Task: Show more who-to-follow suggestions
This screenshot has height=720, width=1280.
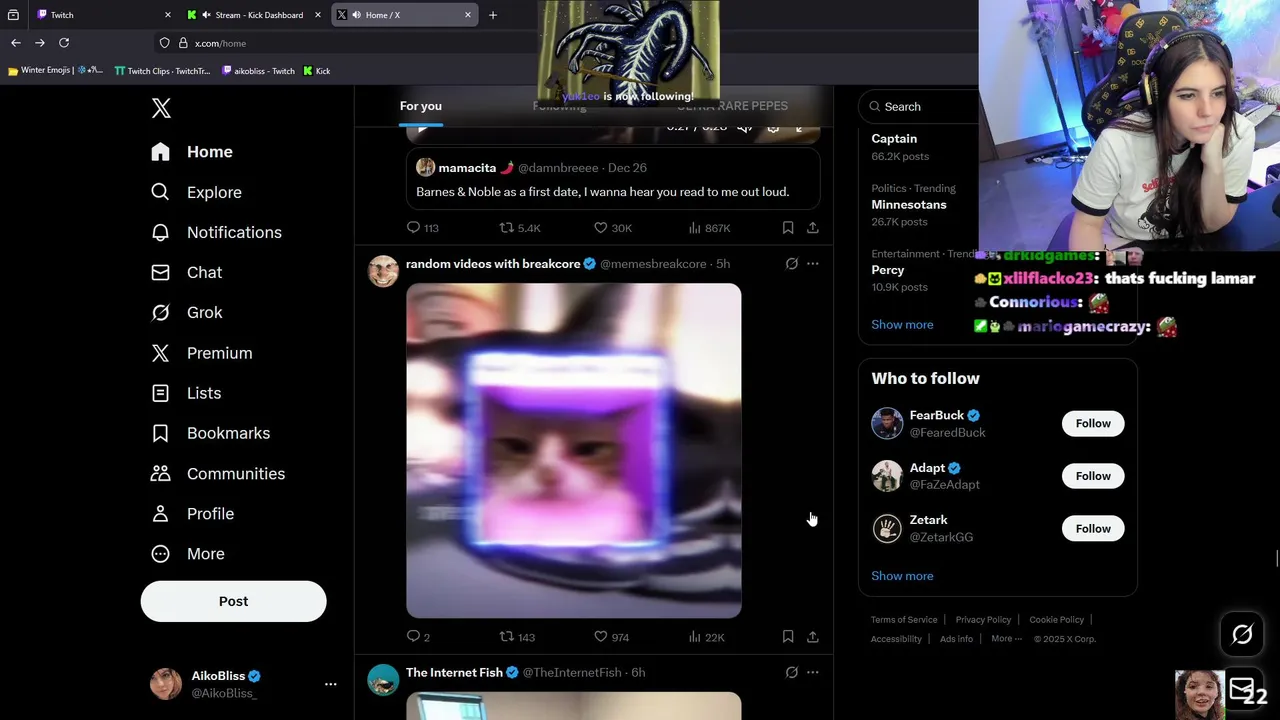Action: (902, 576)
